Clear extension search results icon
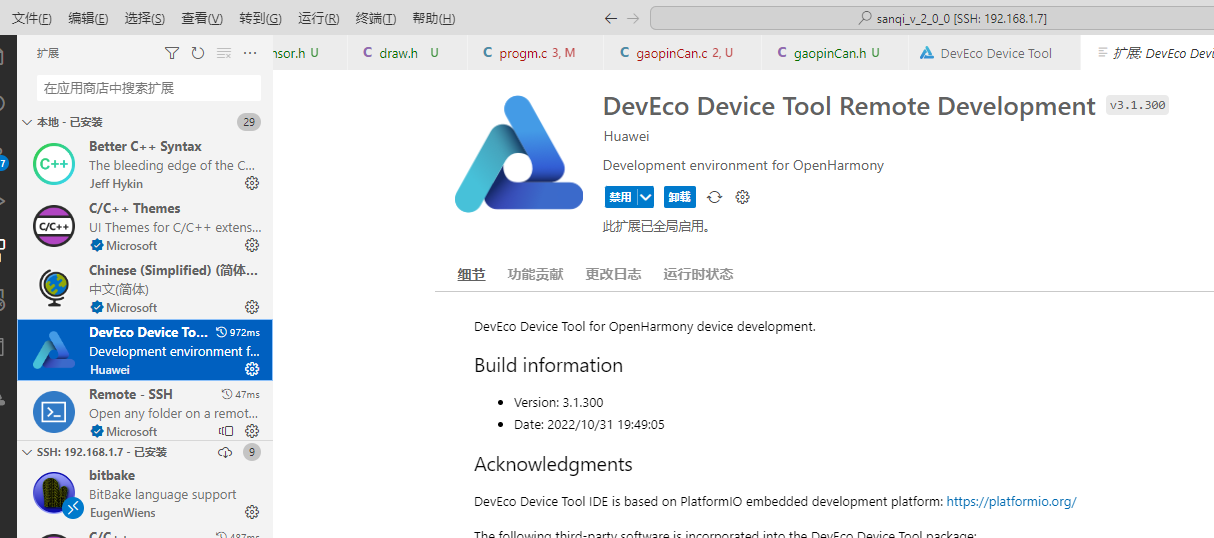1214x538 pixels. coord(224,53)
